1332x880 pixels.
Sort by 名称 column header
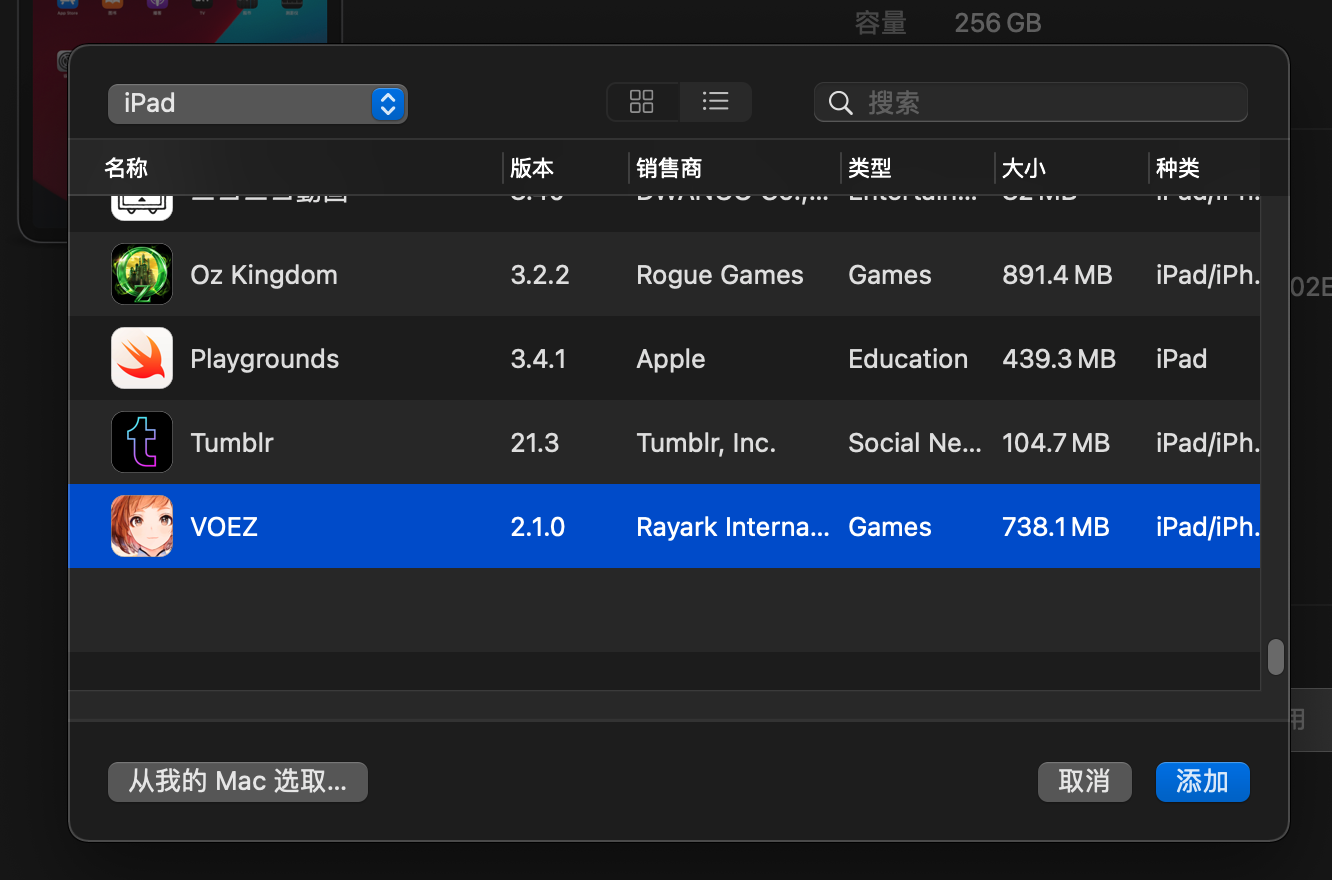pyautogui.click(x=127, y=168)
